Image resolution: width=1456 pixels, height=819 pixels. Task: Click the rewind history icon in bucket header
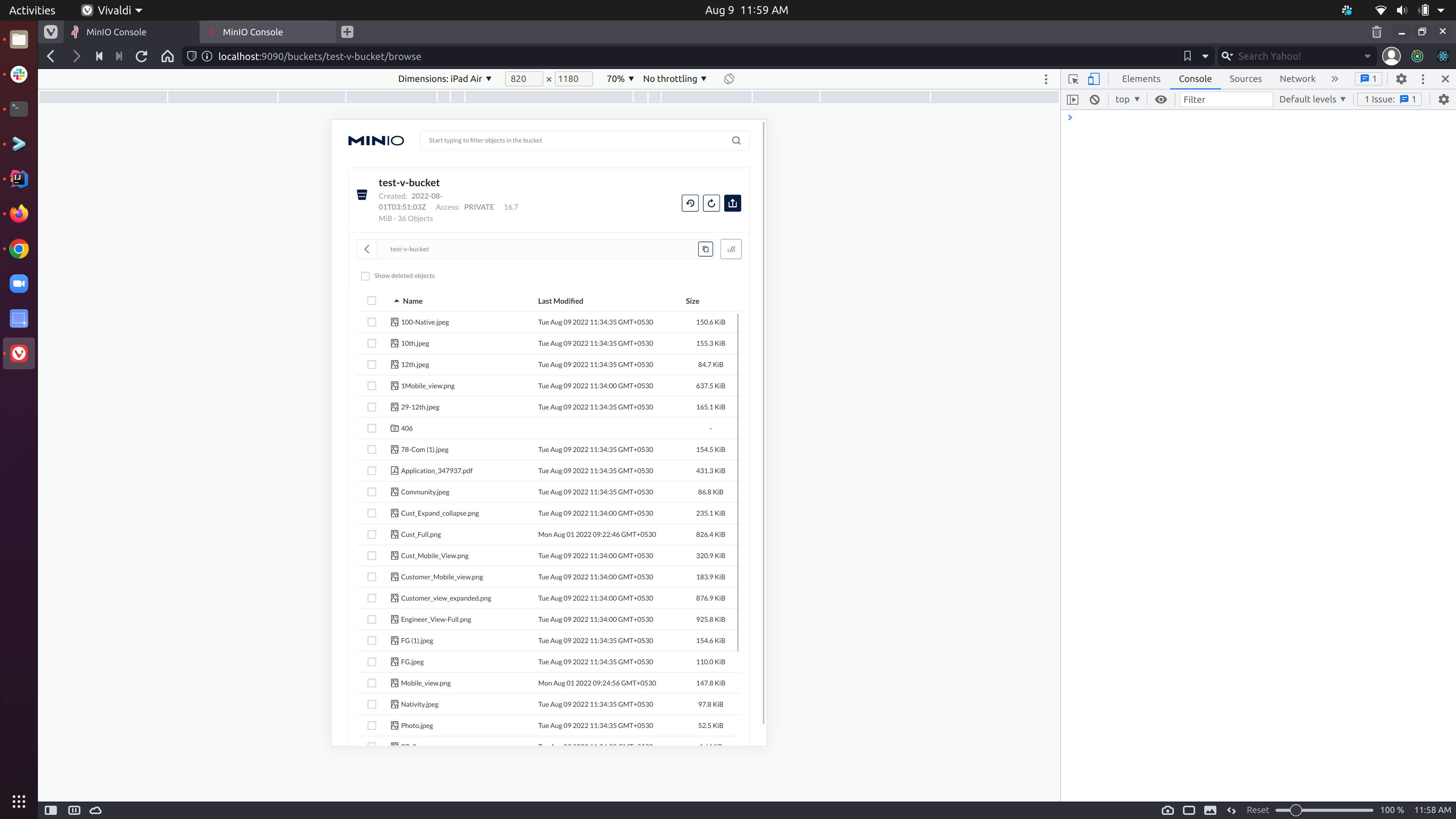[690, 203]
